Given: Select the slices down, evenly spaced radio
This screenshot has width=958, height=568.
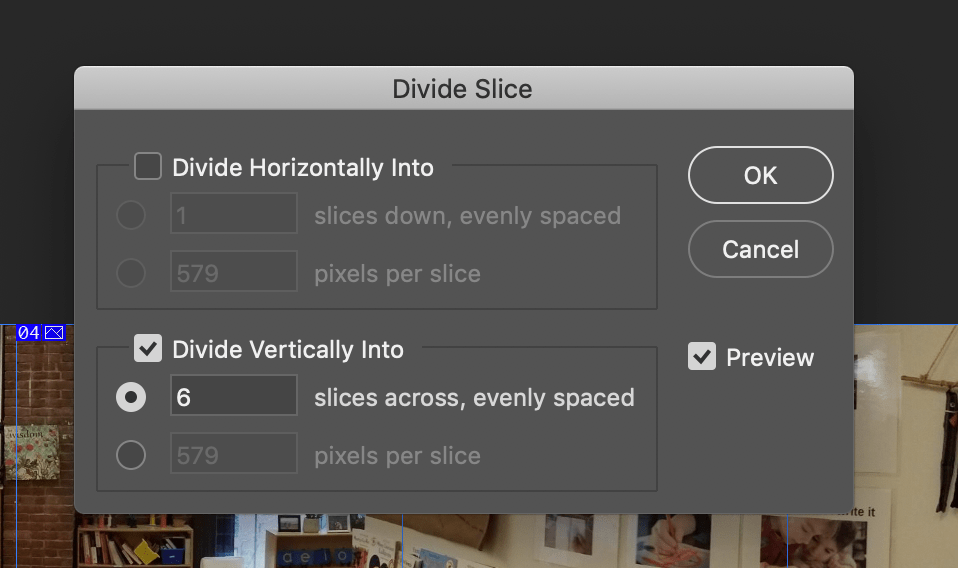Looking at the screenshot, I should (131, 215).
